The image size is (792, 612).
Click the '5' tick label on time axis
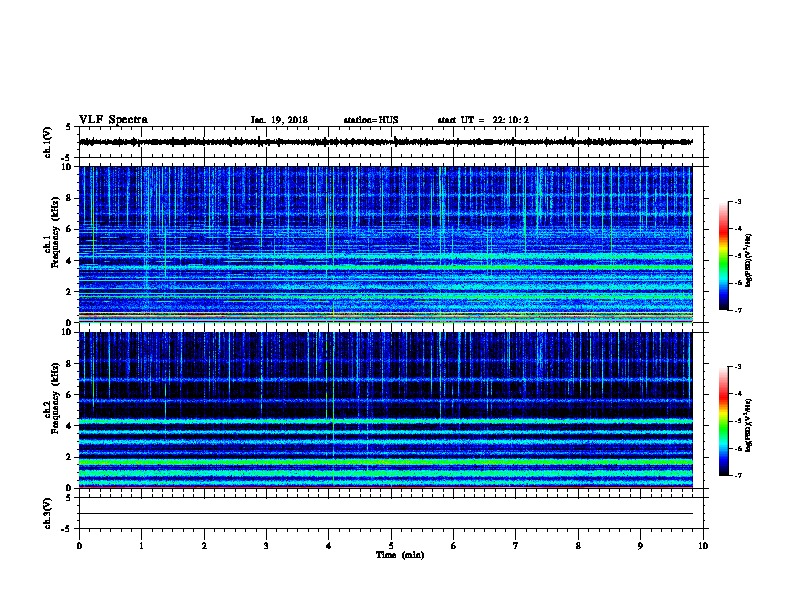(x=391, y=546)
